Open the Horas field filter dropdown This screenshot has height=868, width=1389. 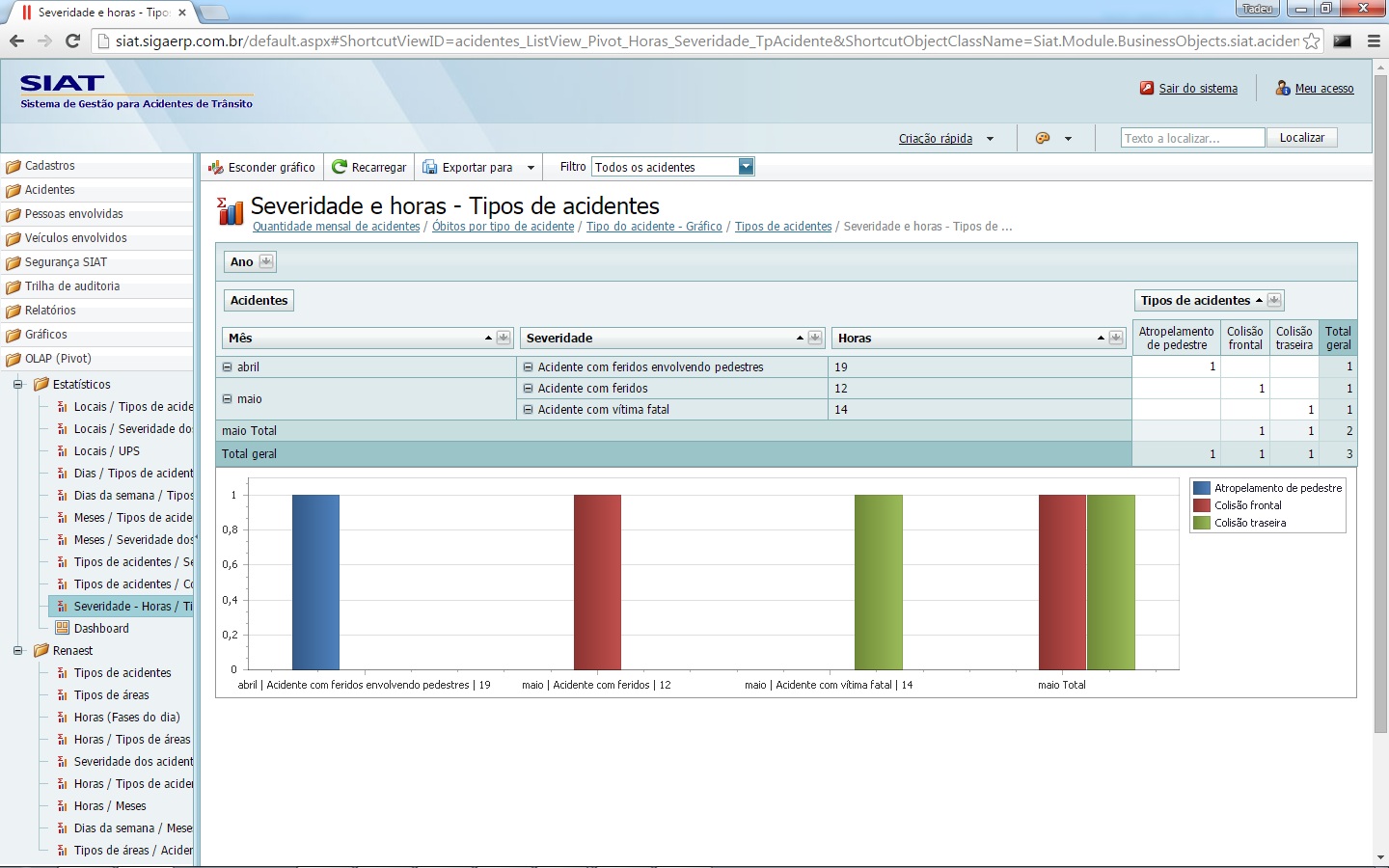tap(1116, 338)
